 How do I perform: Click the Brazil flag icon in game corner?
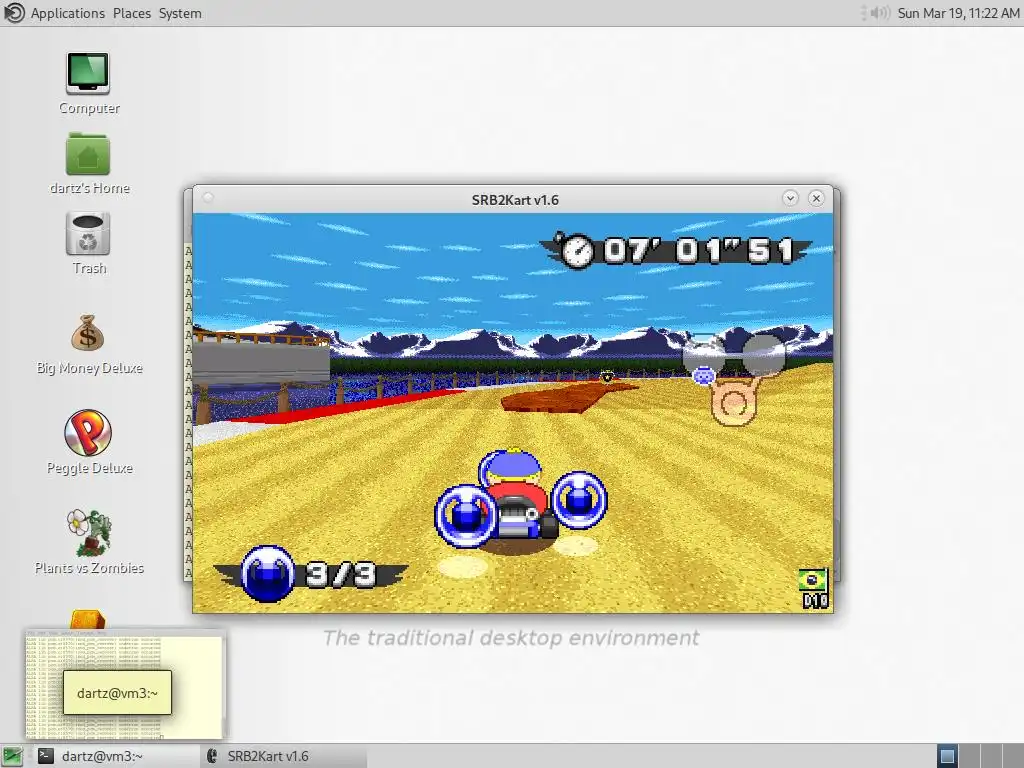click(x=812, y=580)
